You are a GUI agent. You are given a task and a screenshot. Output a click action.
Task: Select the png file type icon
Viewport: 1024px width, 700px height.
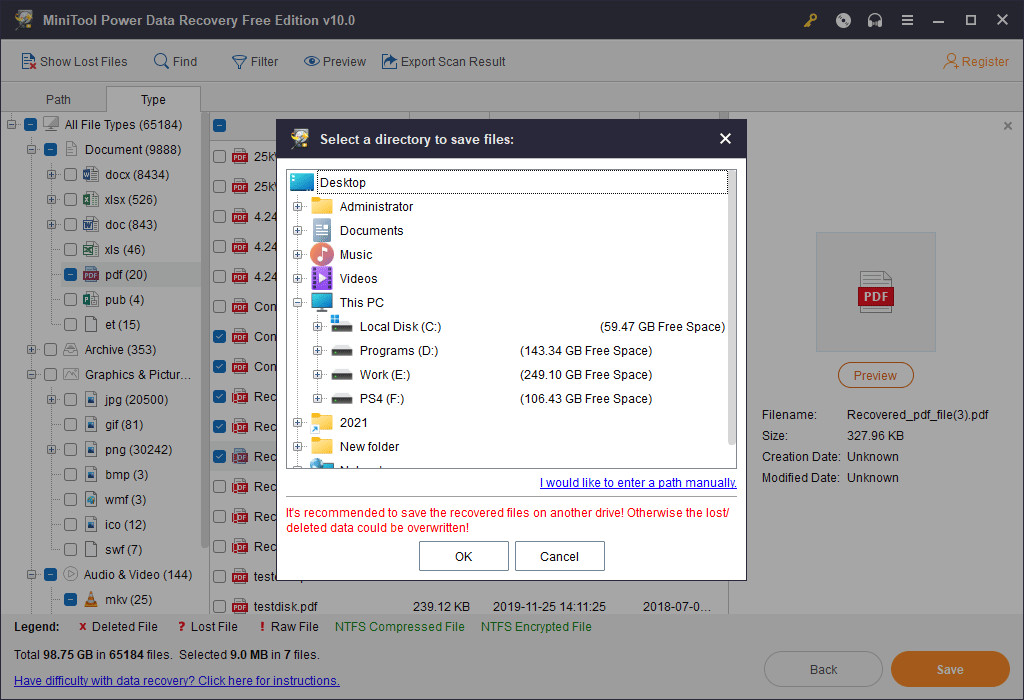91,449
